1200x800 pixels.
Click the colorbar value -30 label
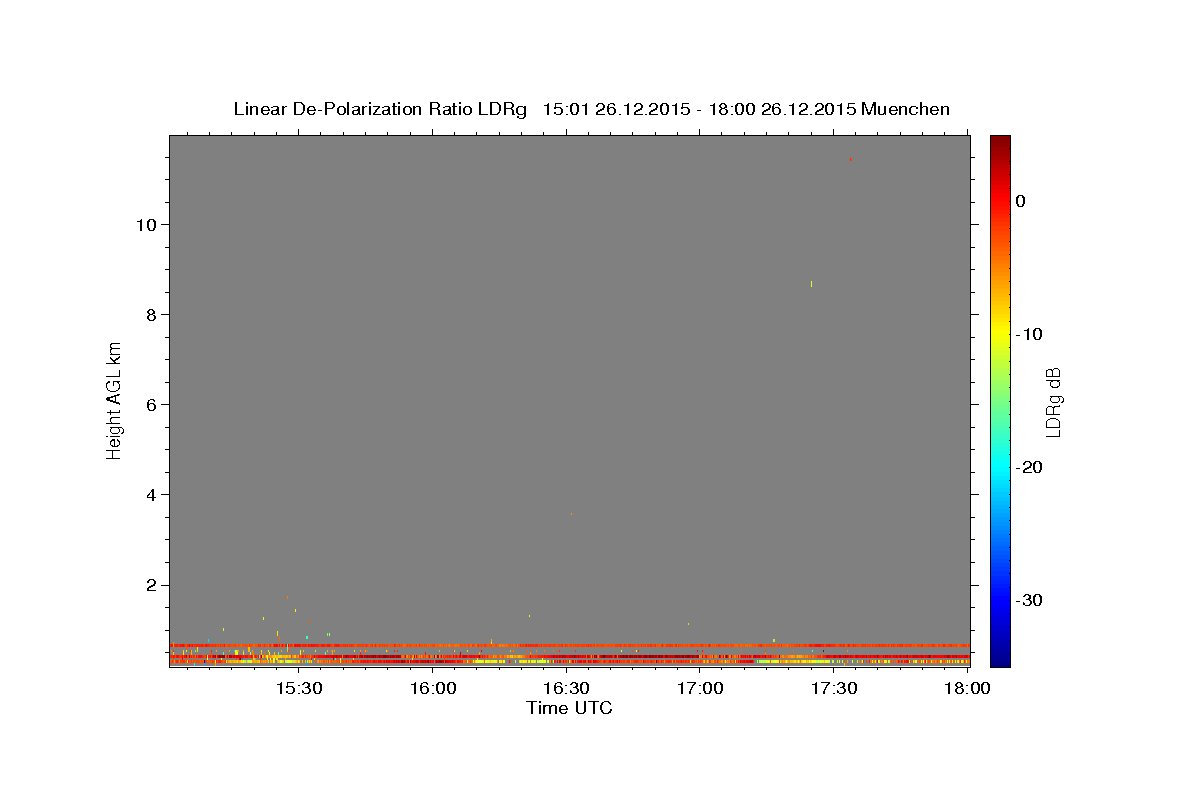point(1029,600)
